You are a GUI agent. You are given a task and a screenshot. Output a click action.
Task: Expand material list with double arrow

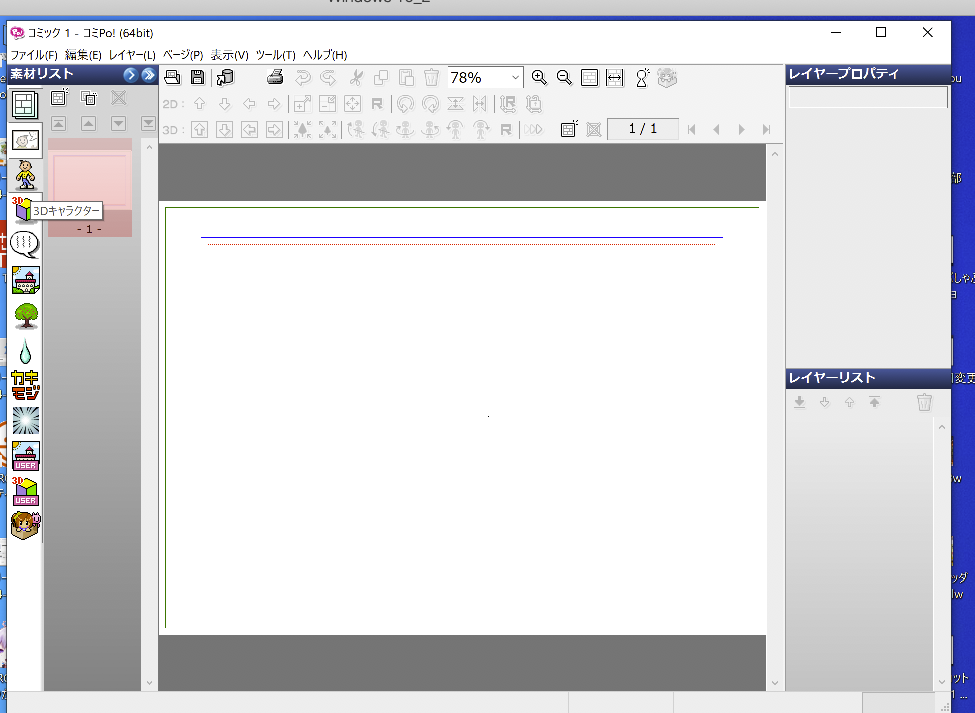[148, 74]
